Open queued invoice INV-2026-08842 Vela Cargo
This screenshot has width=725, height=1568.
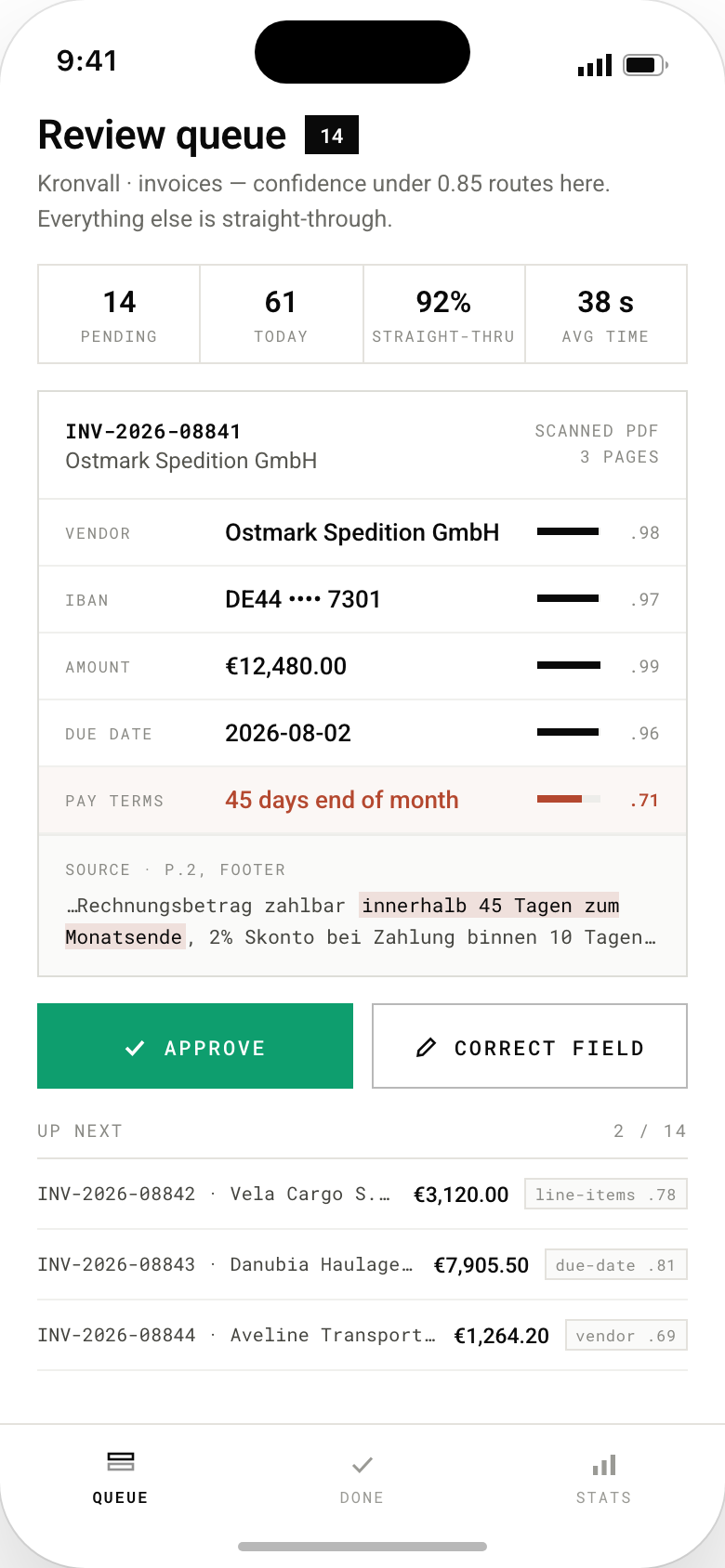(x=362, y=1195)
